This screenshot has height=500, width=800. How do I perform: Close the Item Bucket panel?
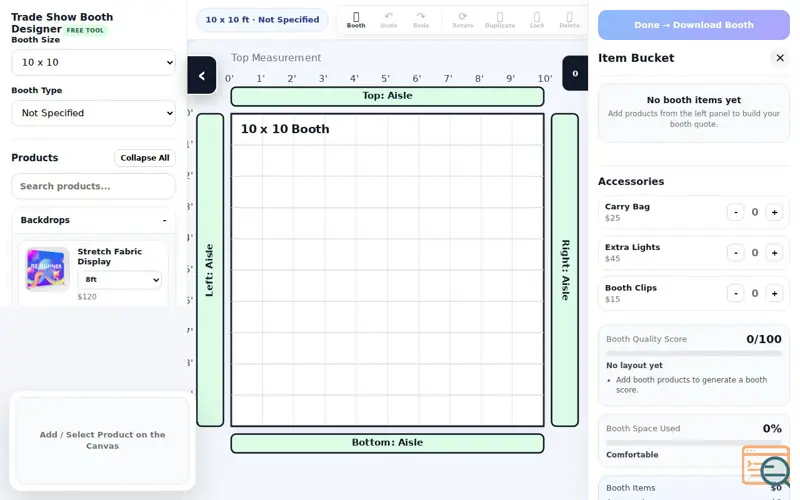(x=780, y=58)
